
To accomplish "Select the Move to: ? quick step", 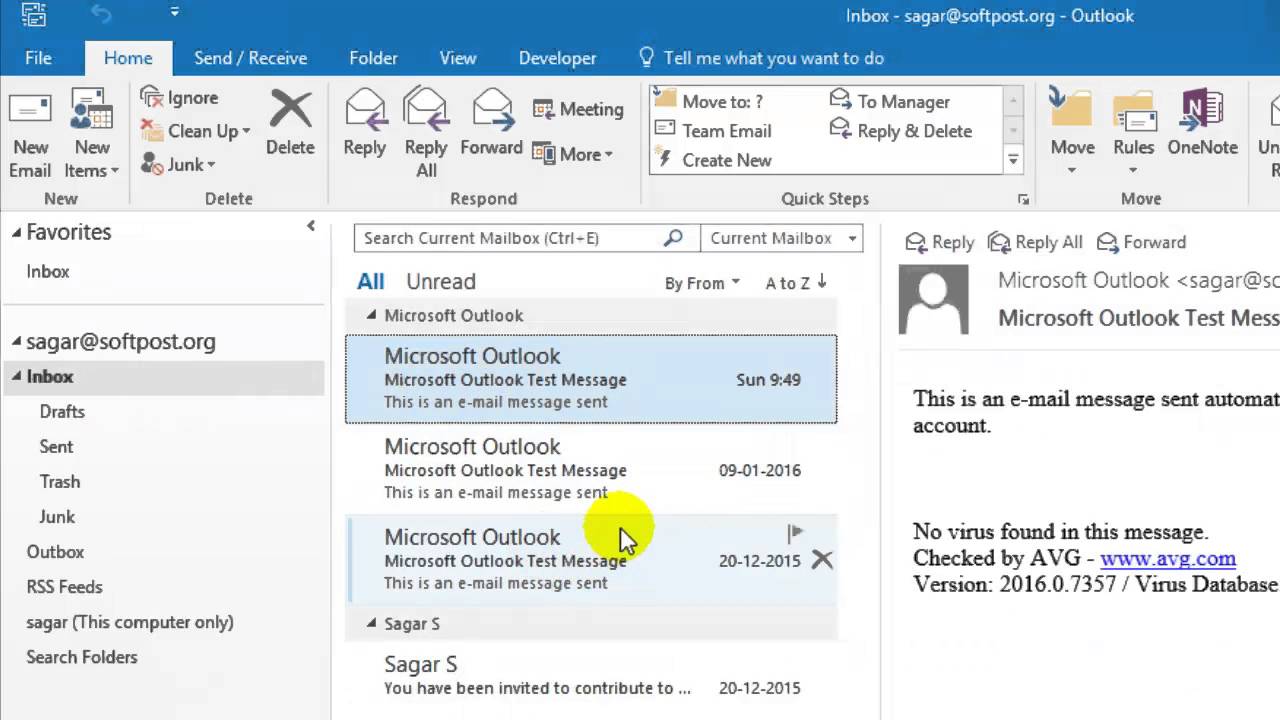I will (x=710, y=101).
